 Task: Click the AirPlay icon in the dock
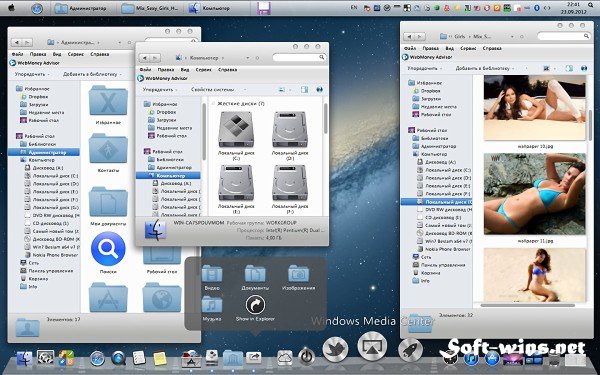(x=372, y=346)
